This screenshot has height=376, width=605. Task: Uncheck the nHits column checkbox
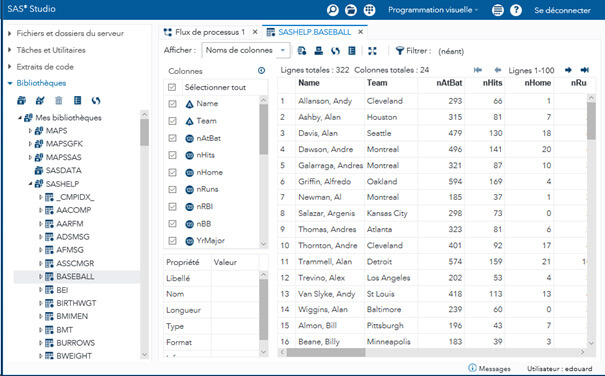[172, 155]
